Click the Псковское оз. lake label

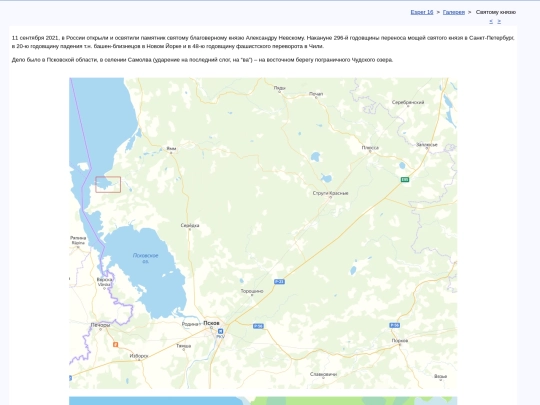[145, 258]
